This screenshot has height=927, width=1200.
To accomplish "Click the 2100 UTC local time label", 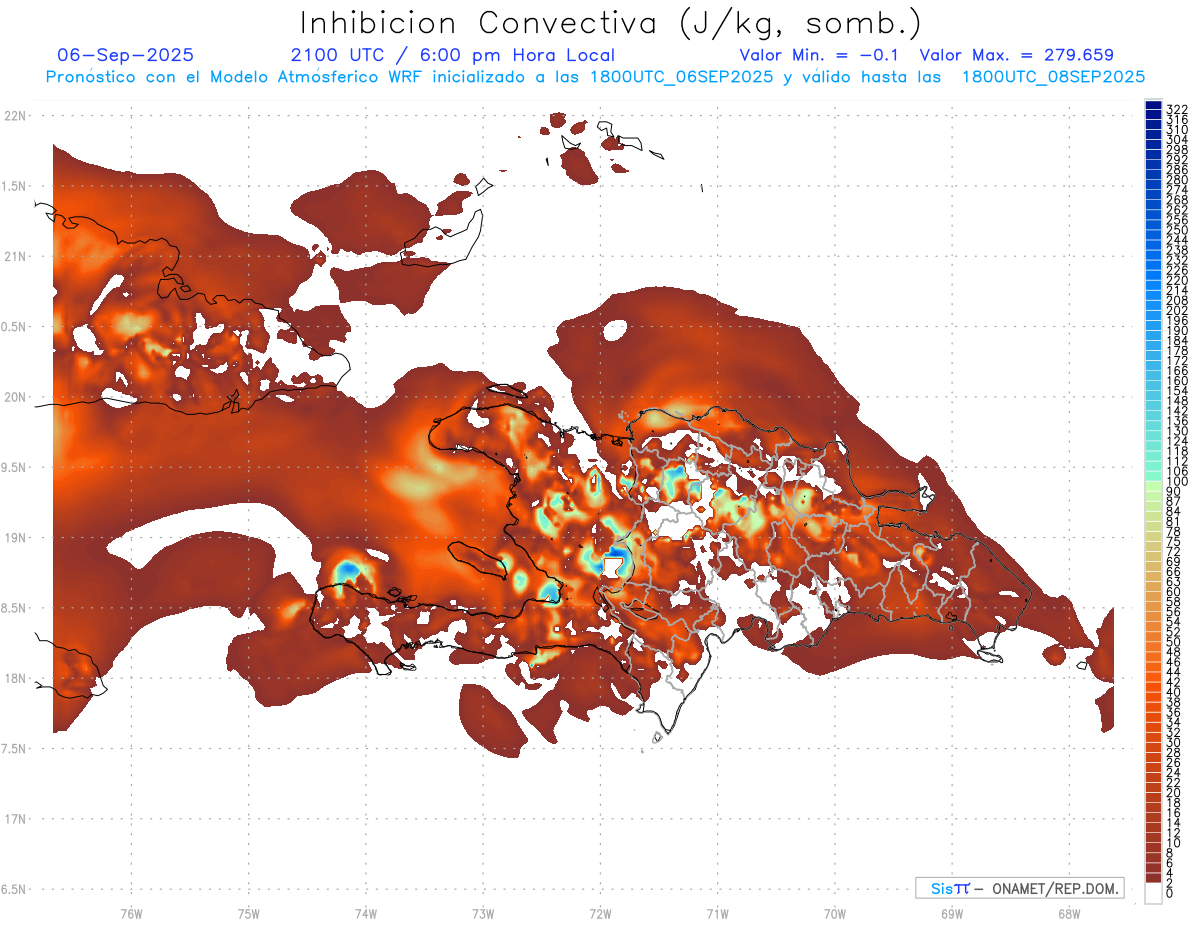I will click(x=452, y=55).
